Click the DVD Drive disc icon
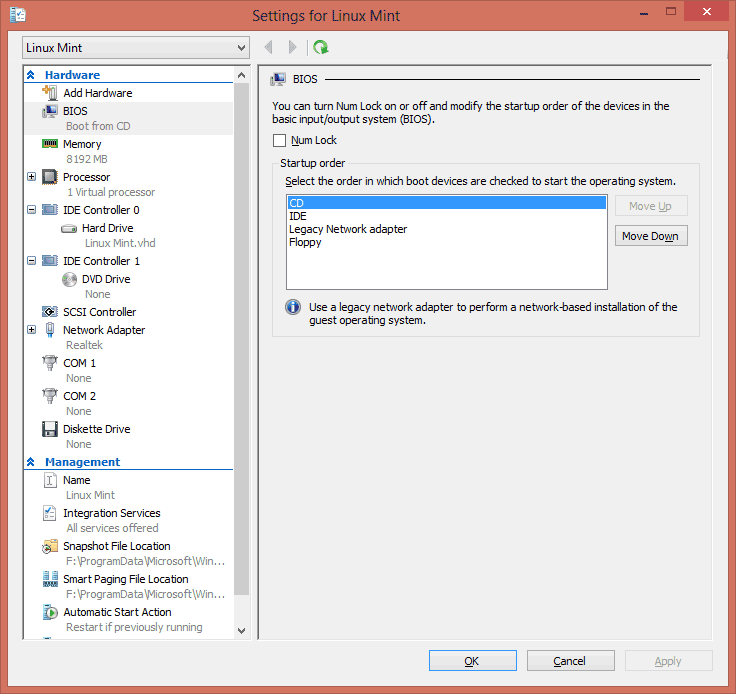 (69, 279)
